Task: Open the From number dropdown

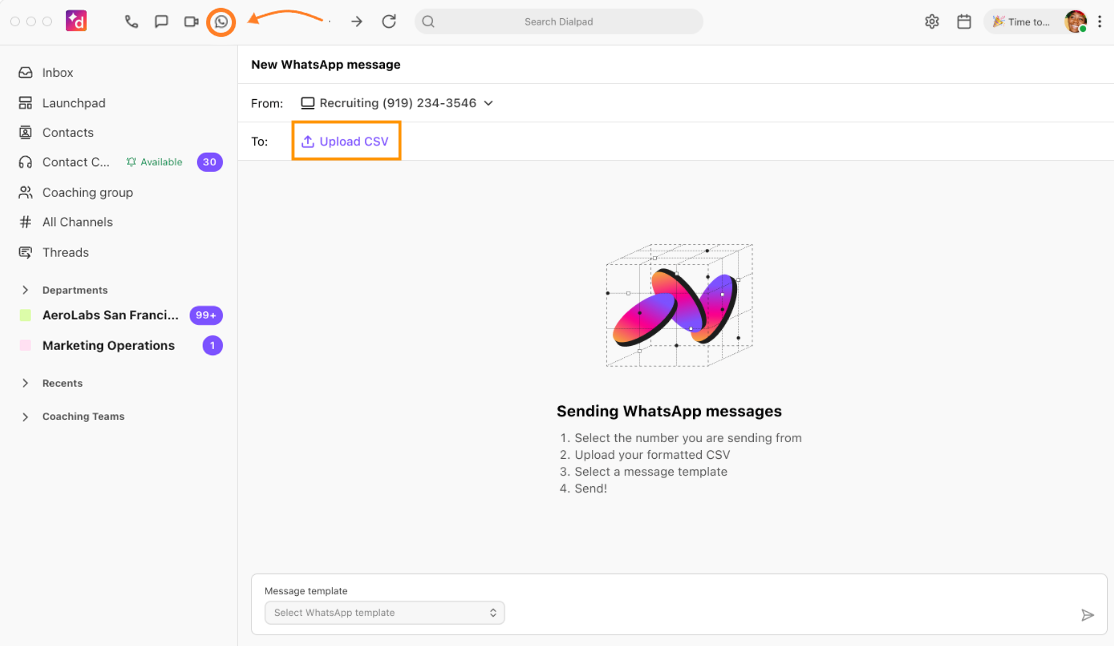Action: pos(397,103)
